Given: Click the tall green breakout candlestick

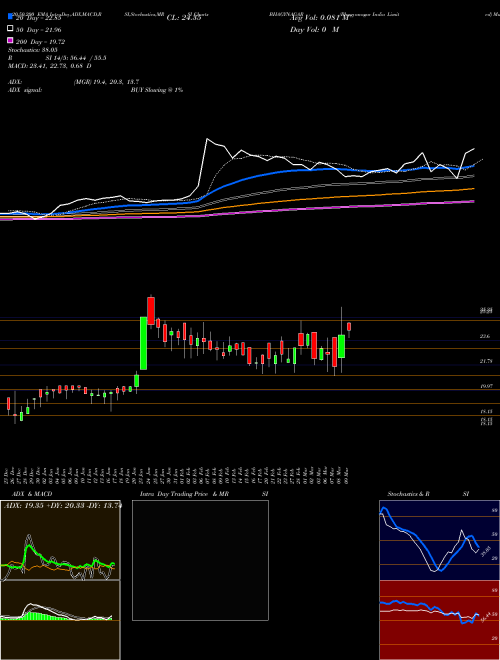Looking at the screenshot, I should click(x=144, y=343).
